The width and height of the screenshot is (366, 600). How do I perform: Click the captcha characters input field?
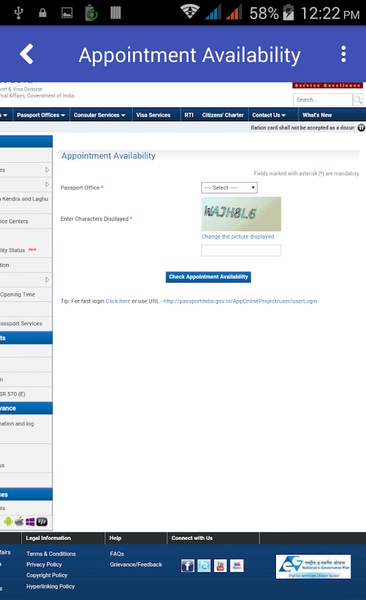click(x=241, y=251)
